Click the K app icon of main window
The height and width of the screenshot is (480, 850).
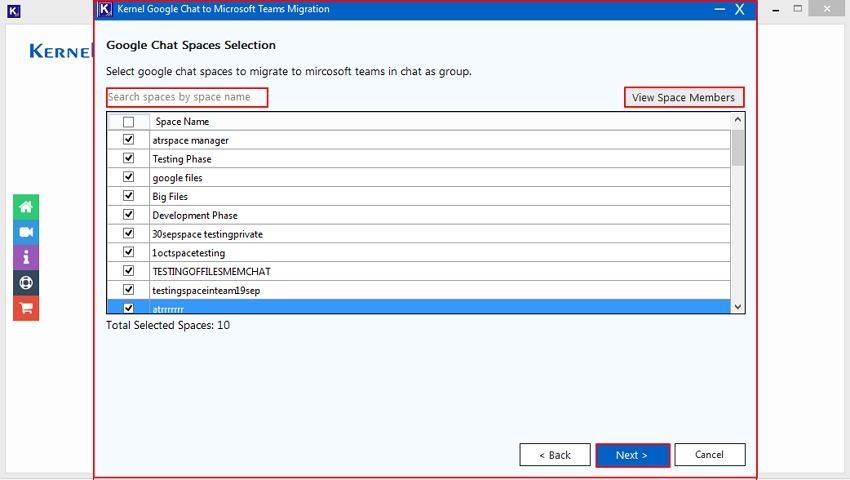(x=14, y=11)
